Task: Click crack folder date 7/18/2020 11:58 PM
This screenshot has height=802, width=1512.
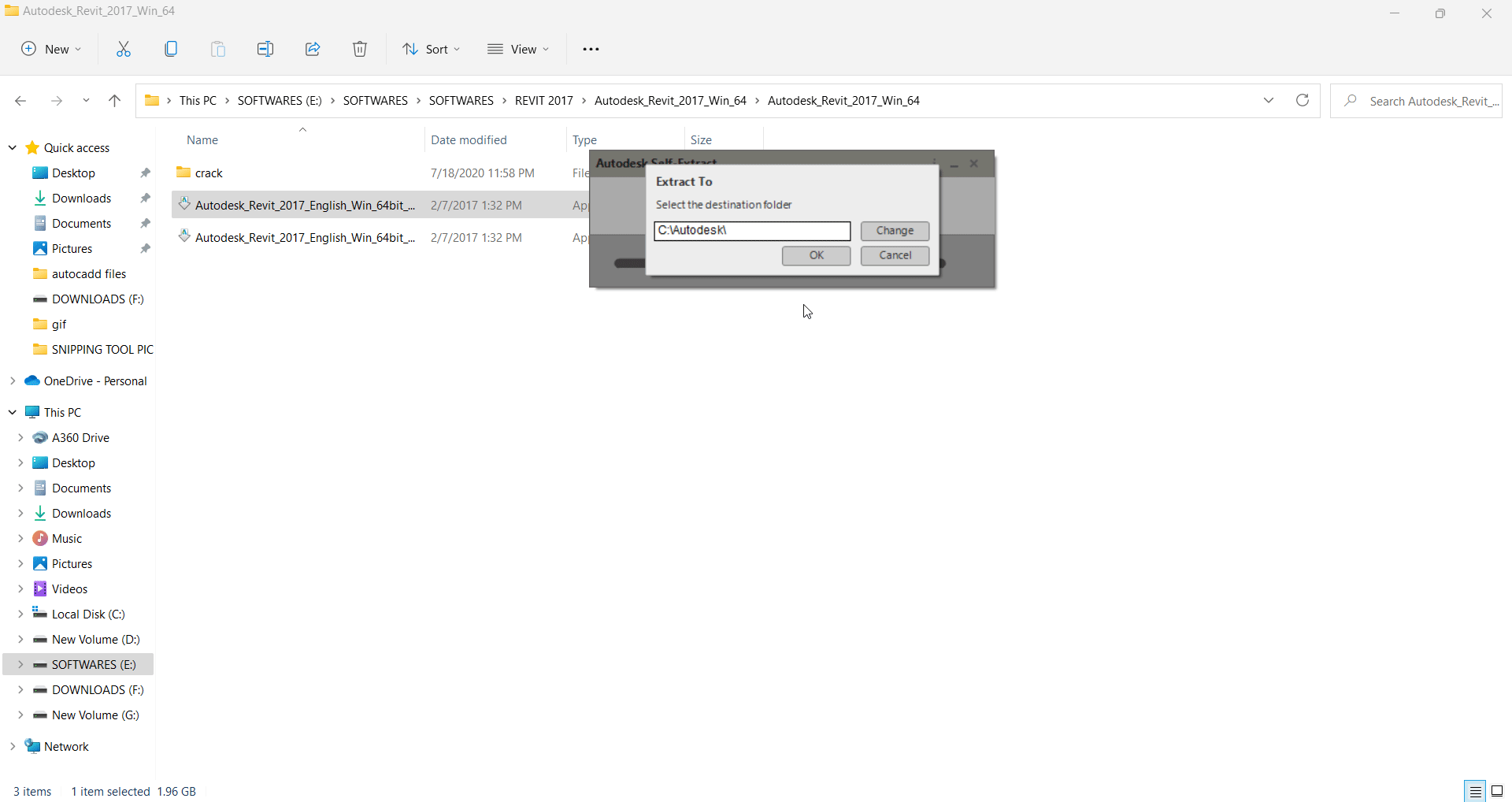Action: pos(482,173)
